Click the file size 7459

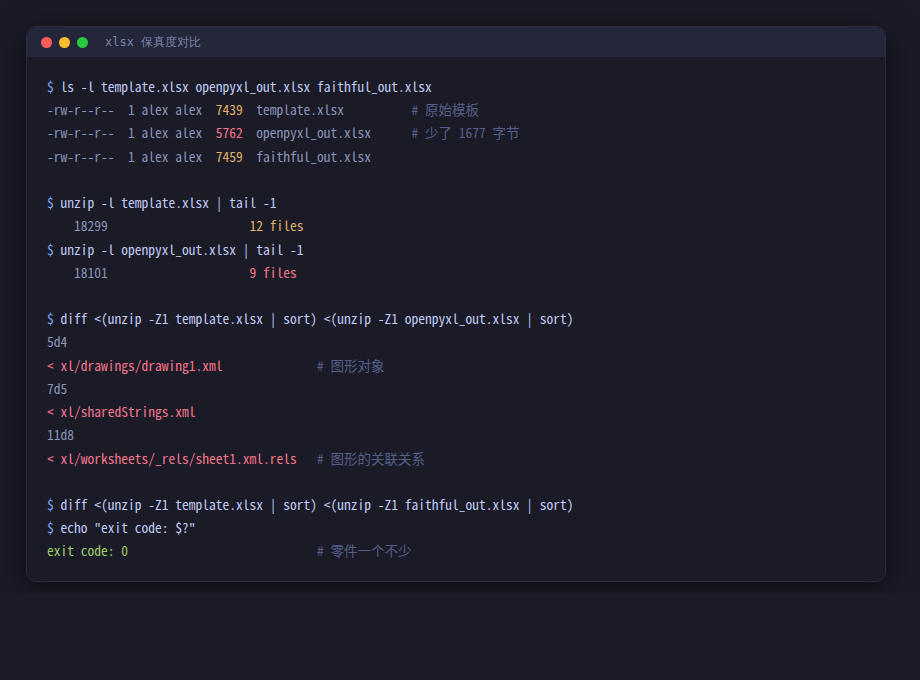coord(229,157)
